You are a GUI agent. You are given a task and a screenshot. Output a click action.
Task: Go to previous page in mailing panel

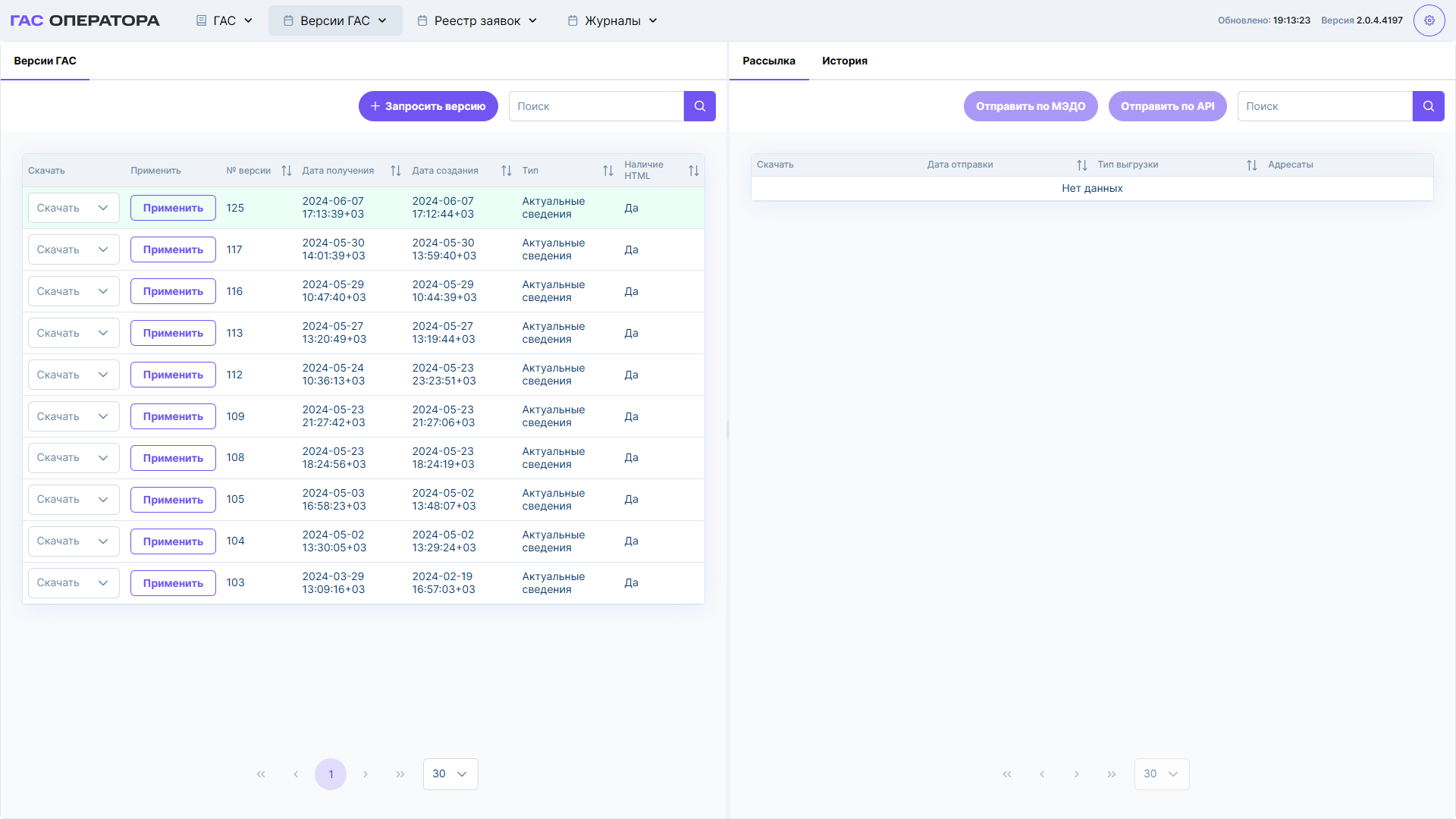[1042, 774]
